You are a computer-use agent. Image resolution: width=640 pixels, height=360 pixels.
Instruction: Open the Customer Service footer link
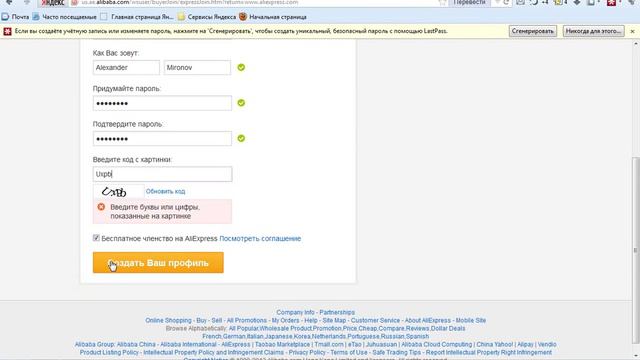(x=375, y=321)
